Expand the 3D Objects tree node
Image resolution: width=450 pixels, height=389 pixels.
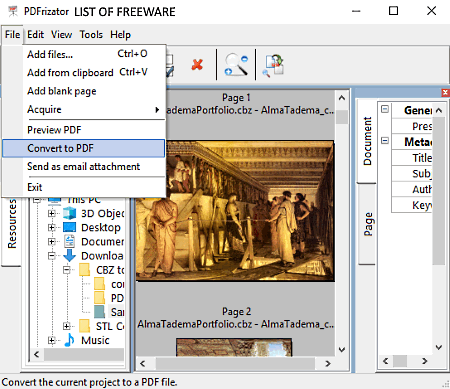[52, 213]
